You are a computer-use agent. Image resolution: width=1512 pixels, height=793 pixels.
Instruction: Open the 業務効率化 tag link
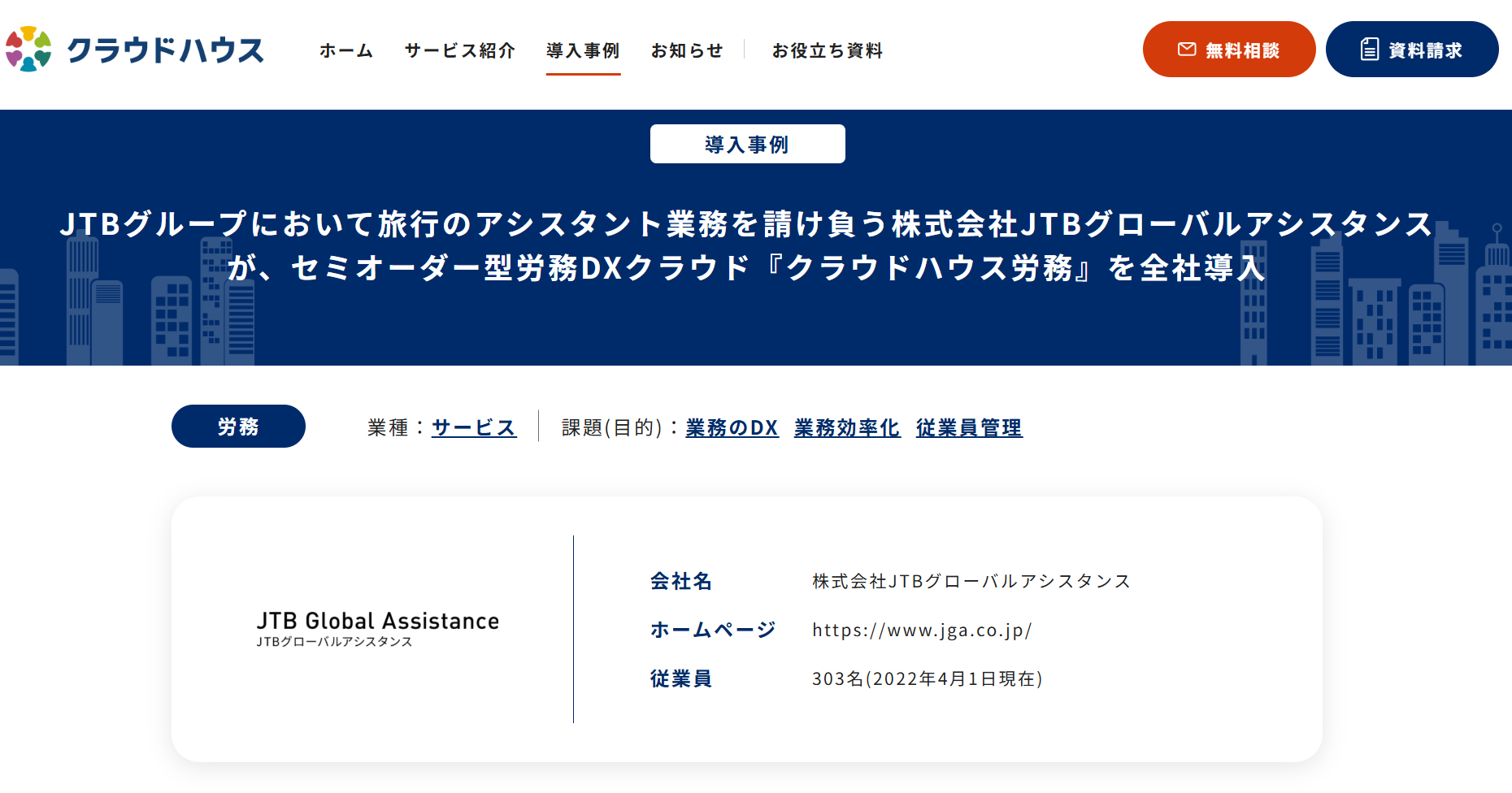847,427
